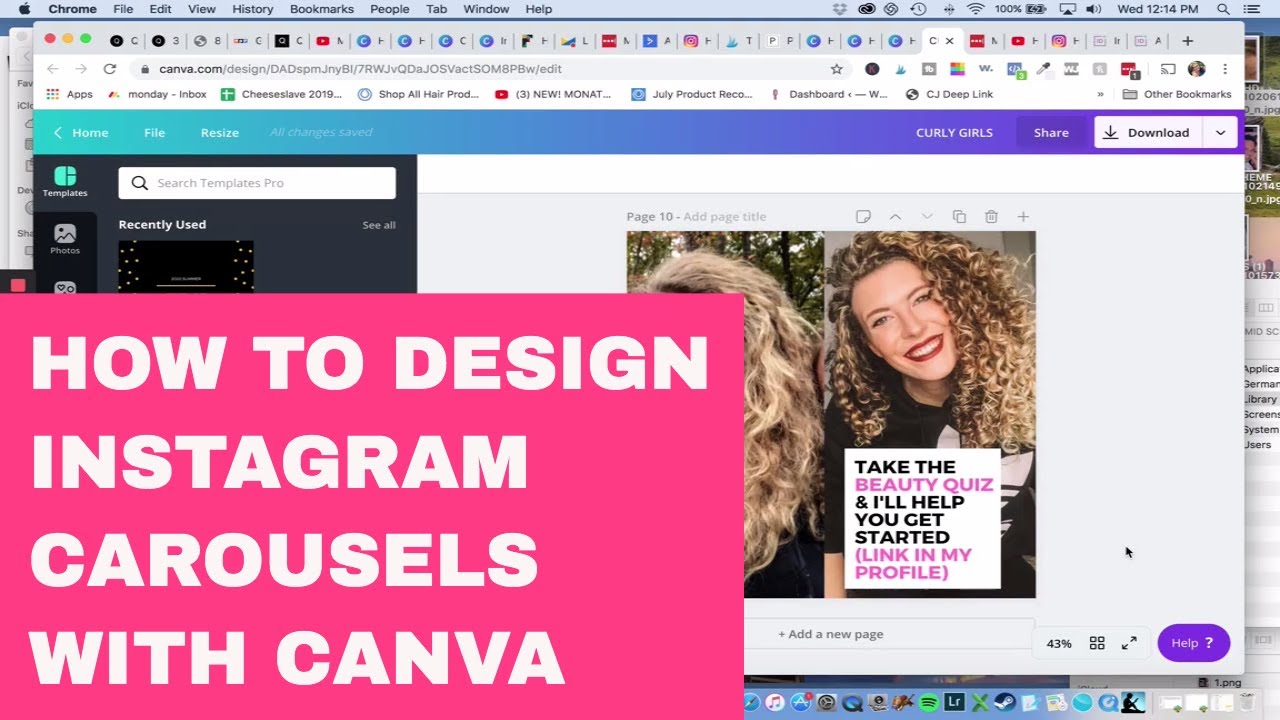Launch Lightroom from the Dock
Viewport: 1280px width, 720px height.
(954, 703)
